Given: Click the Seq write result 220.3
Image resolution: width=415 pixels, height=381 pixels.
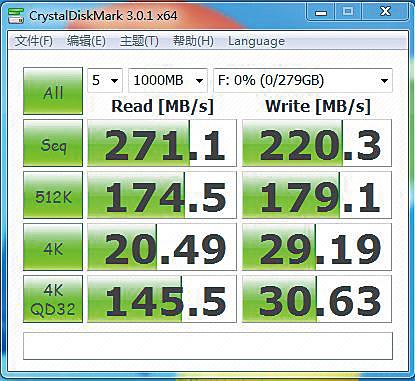Looking at the screenshot, I should coord(317,143).
